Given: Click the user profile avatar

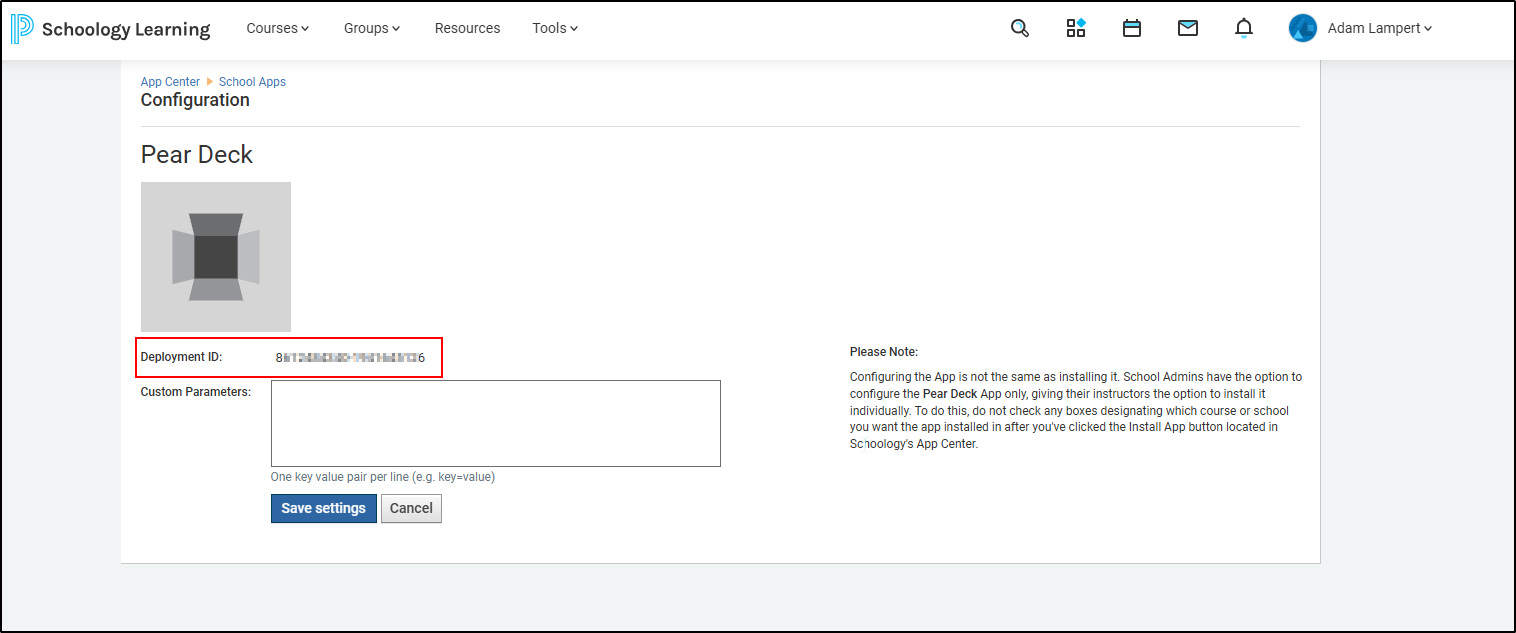Looking at the screenshot, I should coord(1303,28).
